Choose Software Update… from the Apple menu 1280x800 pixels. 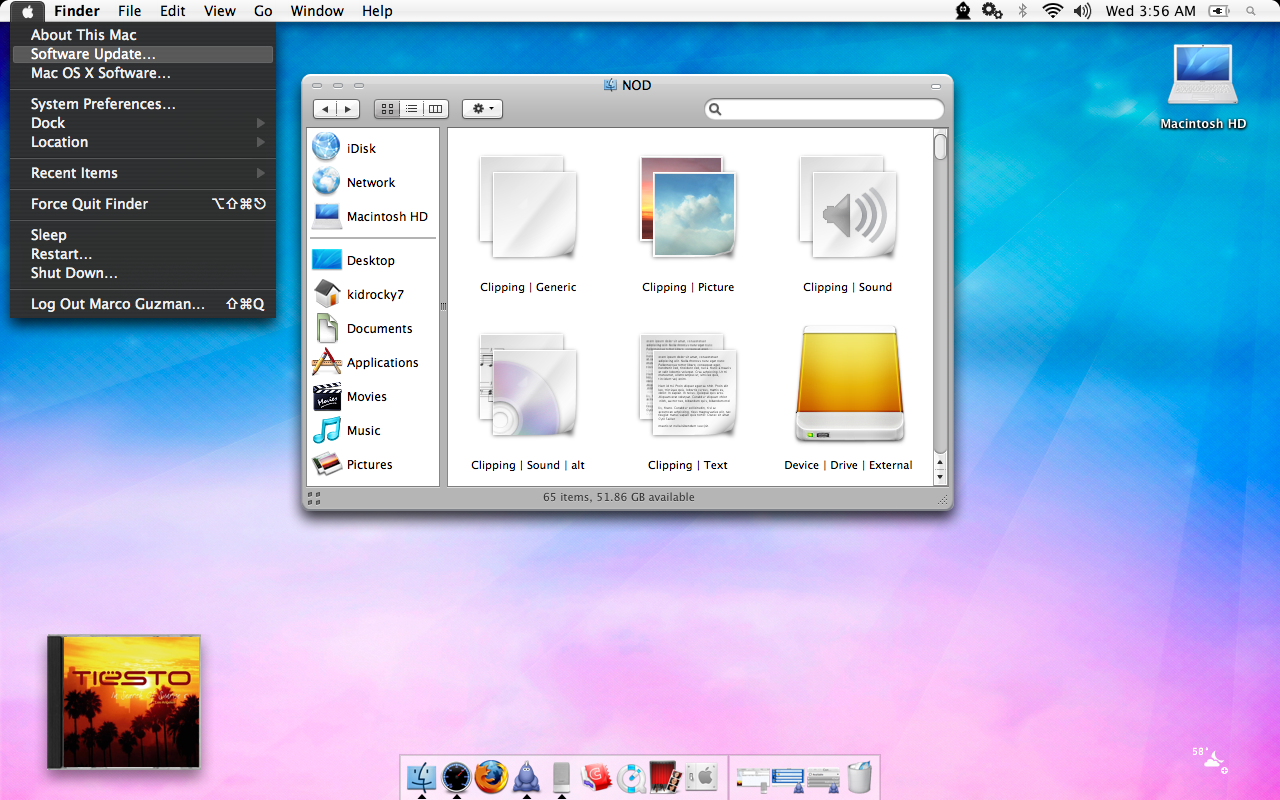pyautogui.click(x=142, y=54)
